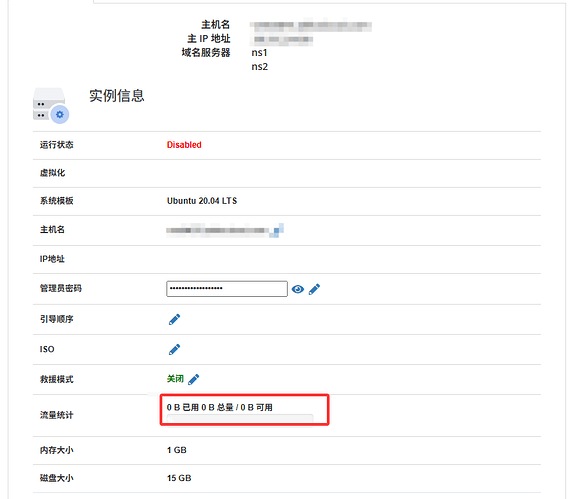571x499 pixels.
Task: Click the ns1 nameserver entry
Action: coord(259,53)
